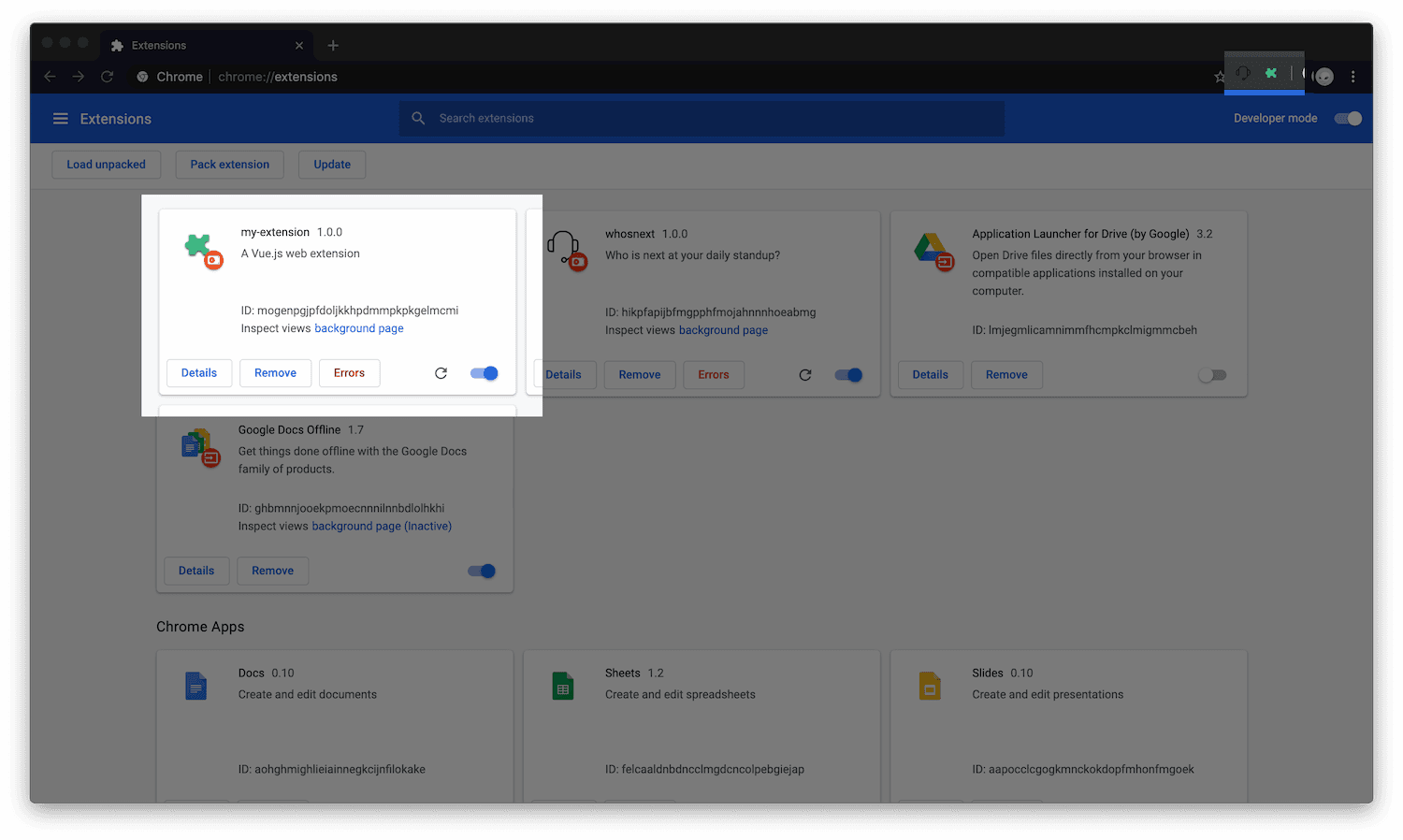Click the whosnext ID text

711,312
